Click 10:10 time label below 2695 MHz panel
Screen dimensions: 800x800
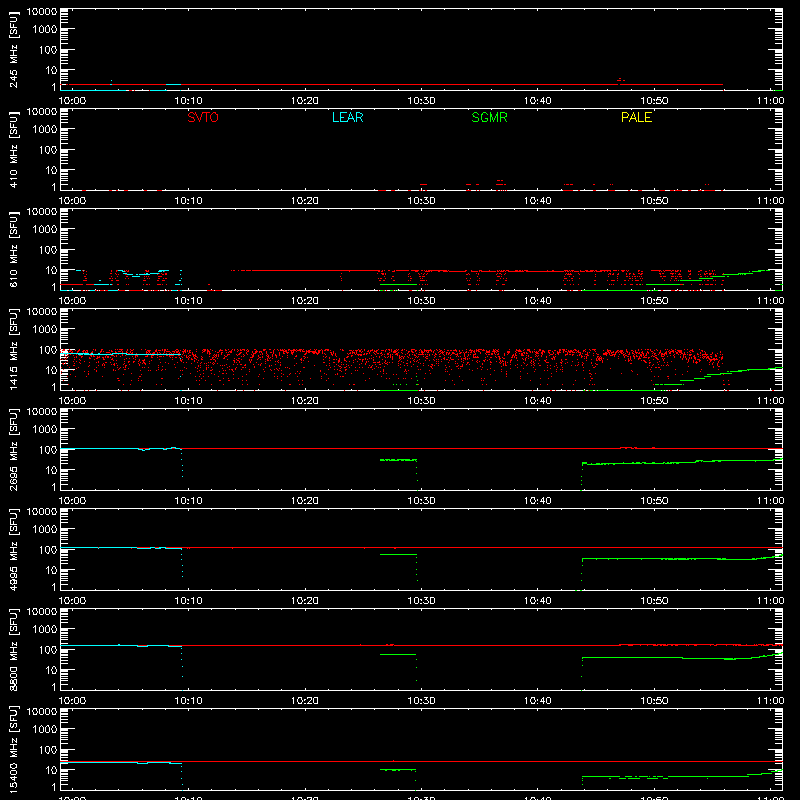point(189,501)
